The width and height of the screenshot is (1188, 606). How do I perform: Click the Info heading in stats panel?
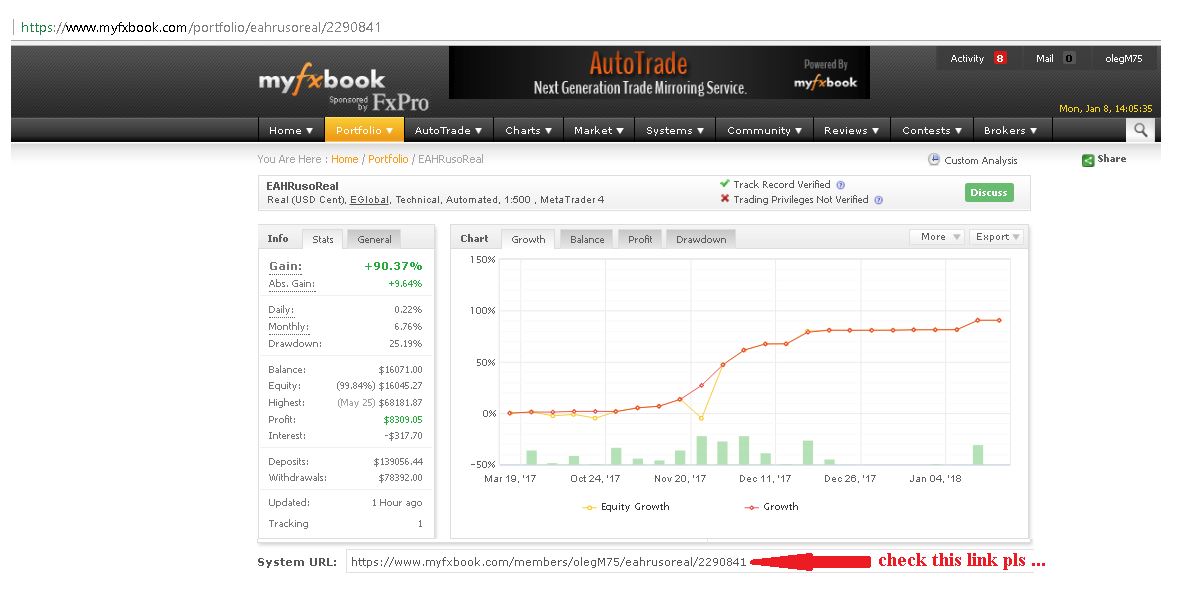277,239
